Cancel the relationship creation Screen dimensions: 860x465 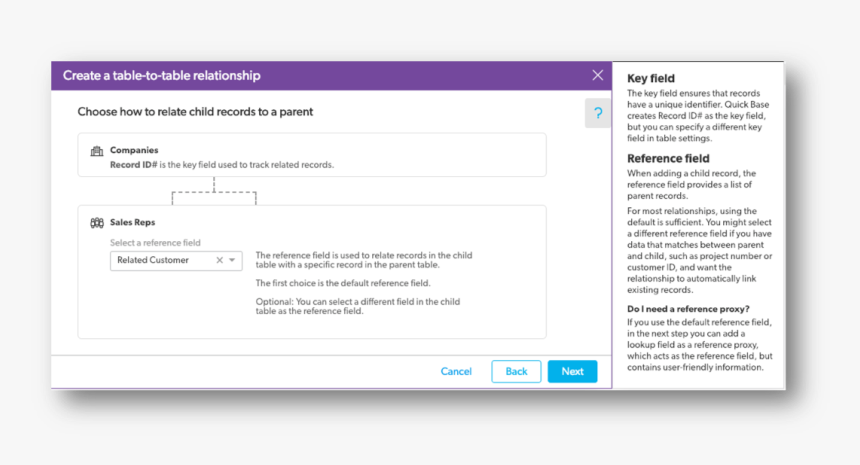pos(456,371)
